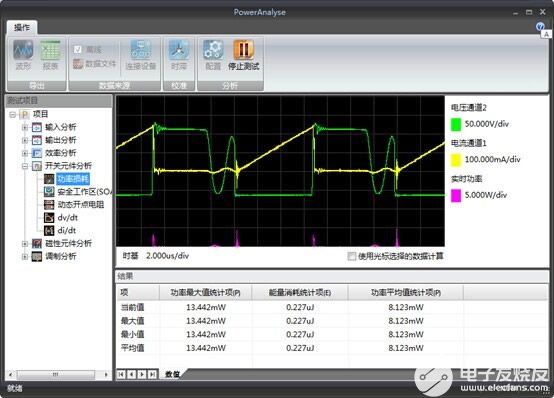This screenshot has width=554, height=398.
Task: Click the 停止测试 stop test button
Action: (243, 55)
